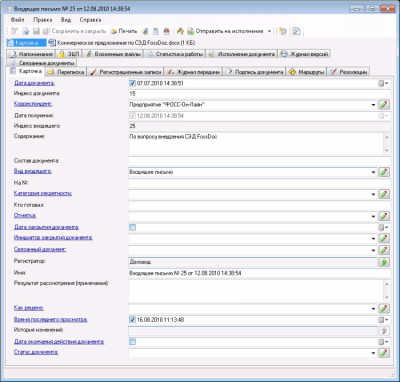Switch to the Подпись документа tab
The height and width of the screenshot is (382, 400).
click(x=255, y=72)
